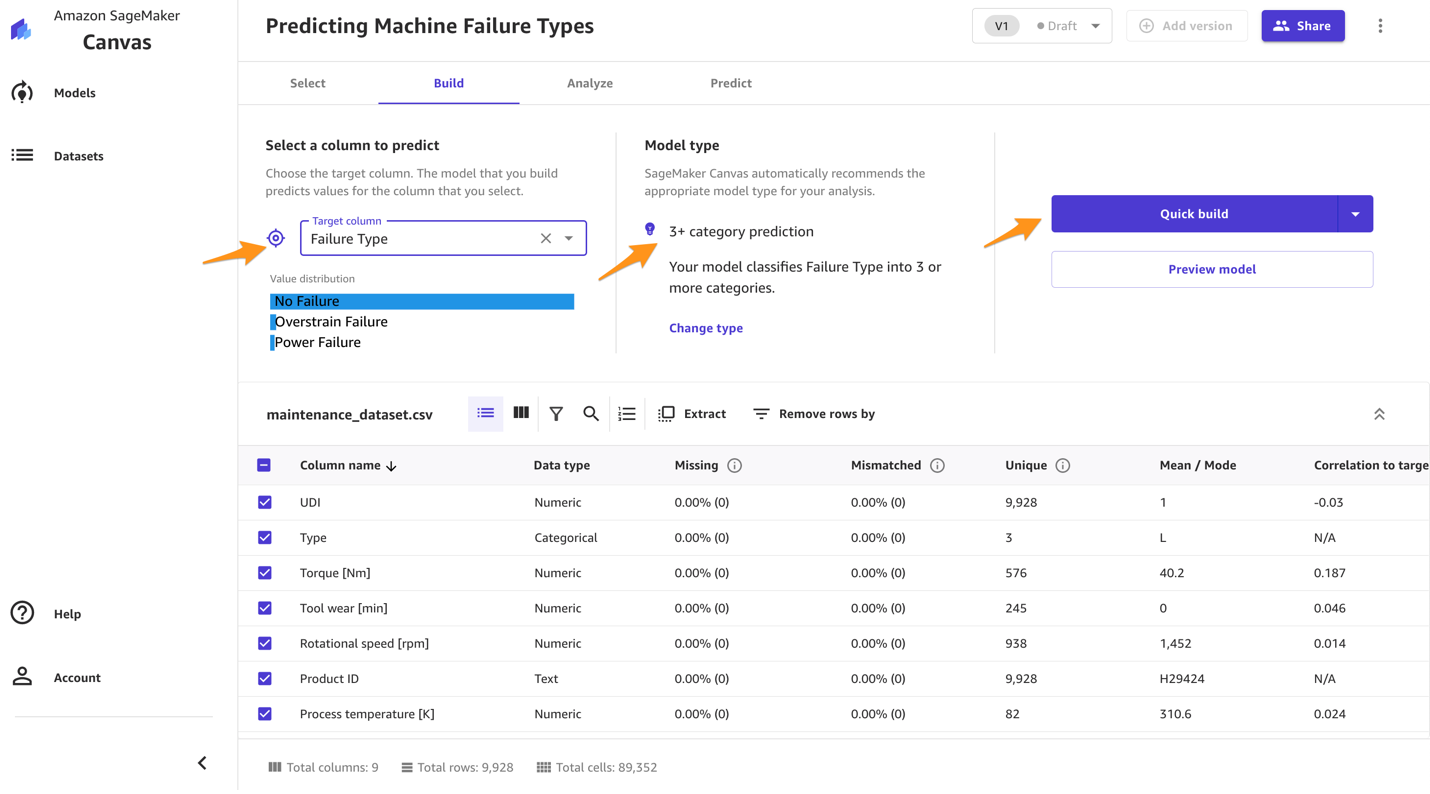This screenshot has height=794, width=1430.
Task: Click the Change type link
Action: (x=706, y=328)
